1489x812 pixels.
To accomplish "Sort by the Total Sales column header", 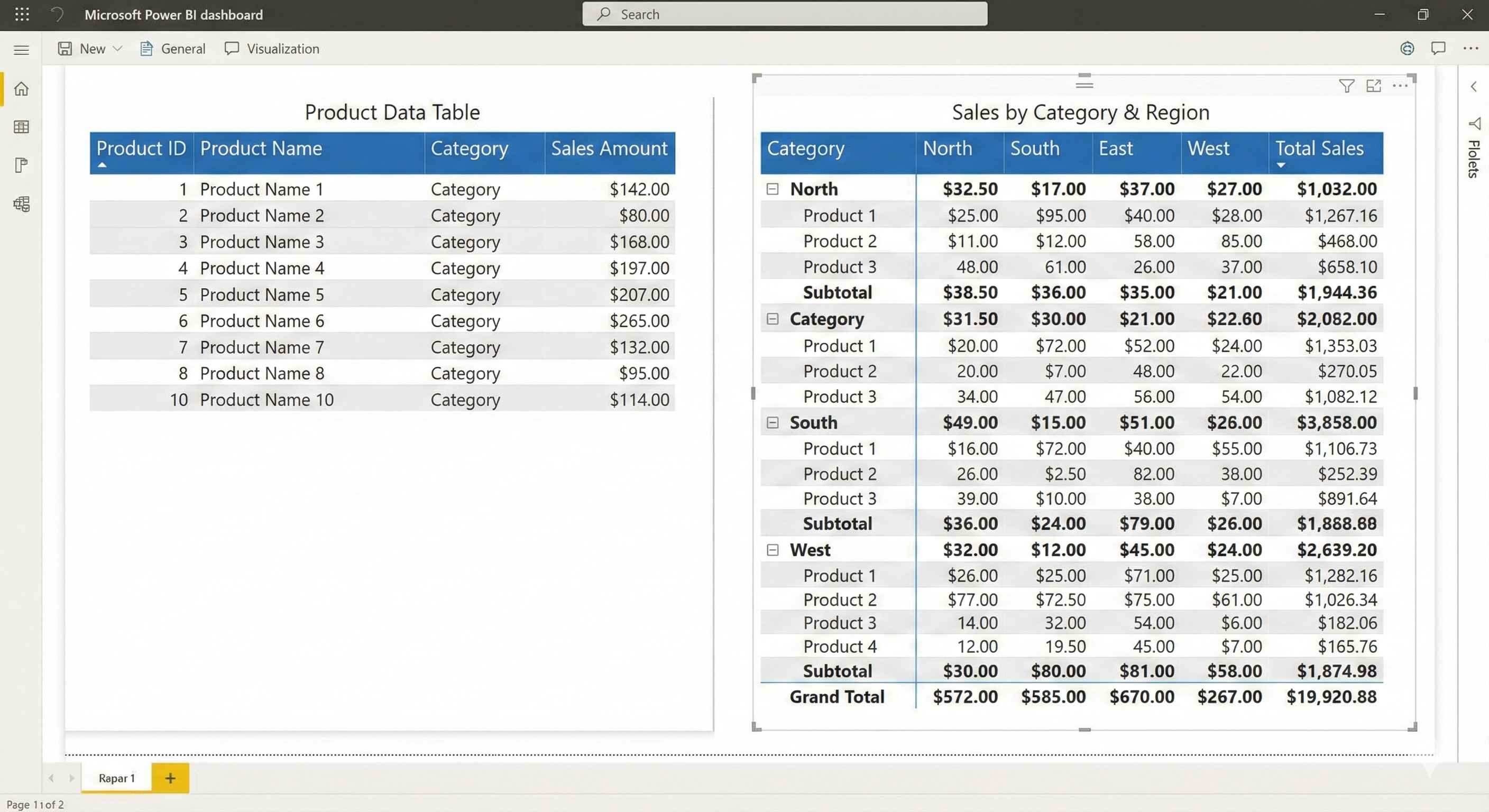I will tap(1319, 149).
